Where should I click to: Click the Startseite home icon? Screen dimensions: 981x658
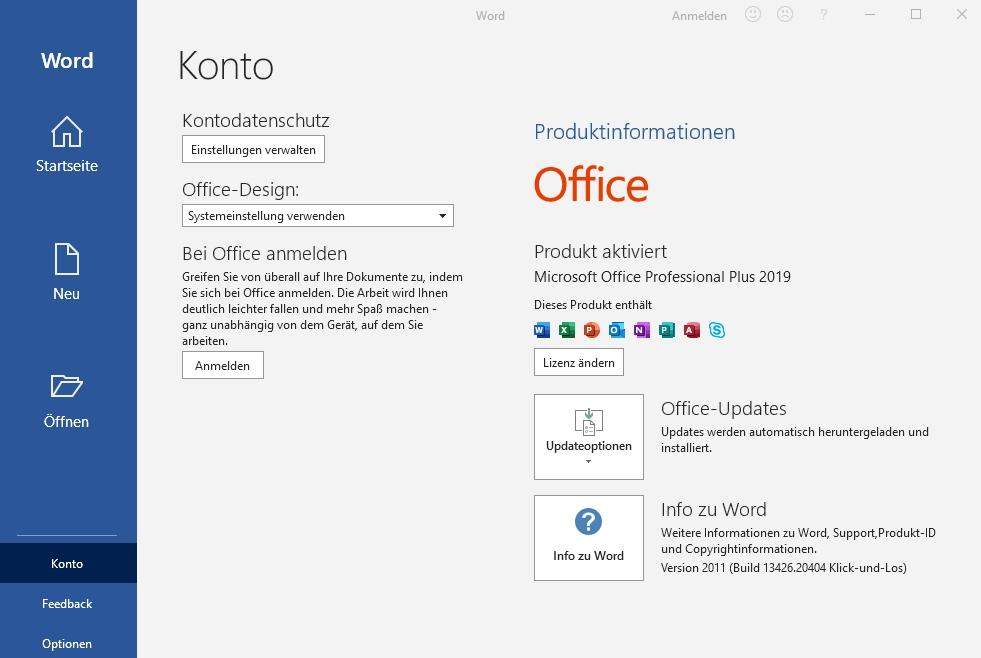tap(66, 132)
